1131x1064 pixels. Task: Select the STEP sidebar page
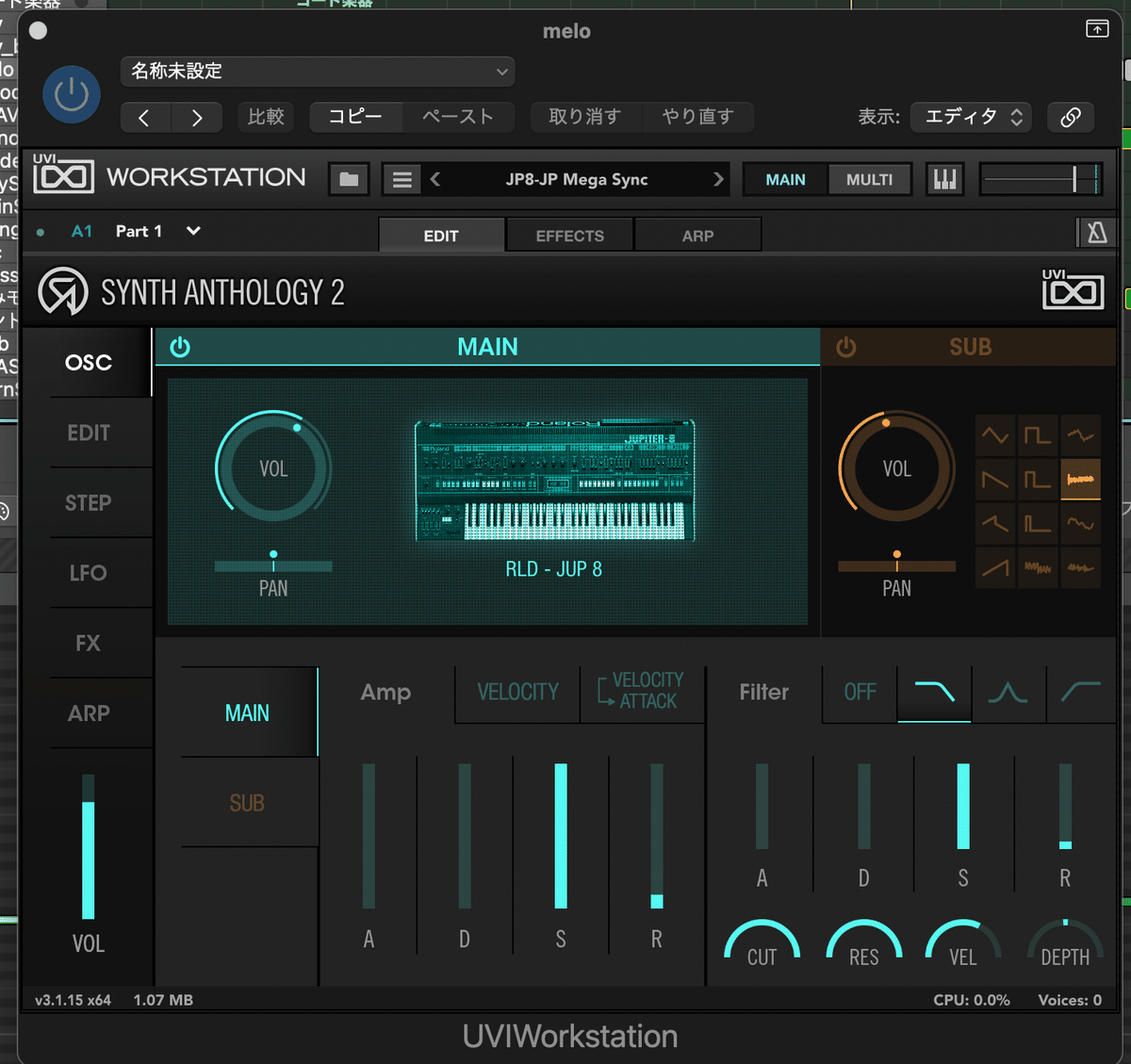click(88, 503)
